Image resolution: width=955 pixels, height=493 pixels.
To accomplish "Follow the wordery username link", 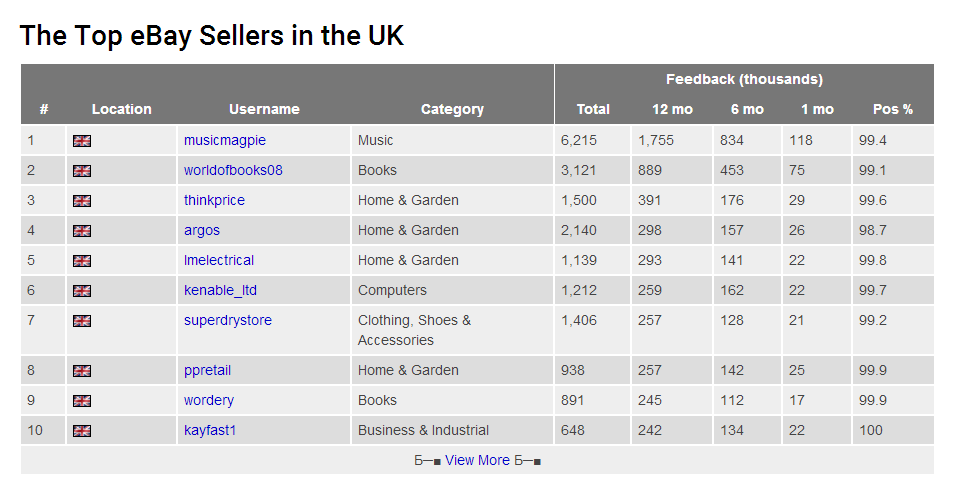I will pos(209,400).
